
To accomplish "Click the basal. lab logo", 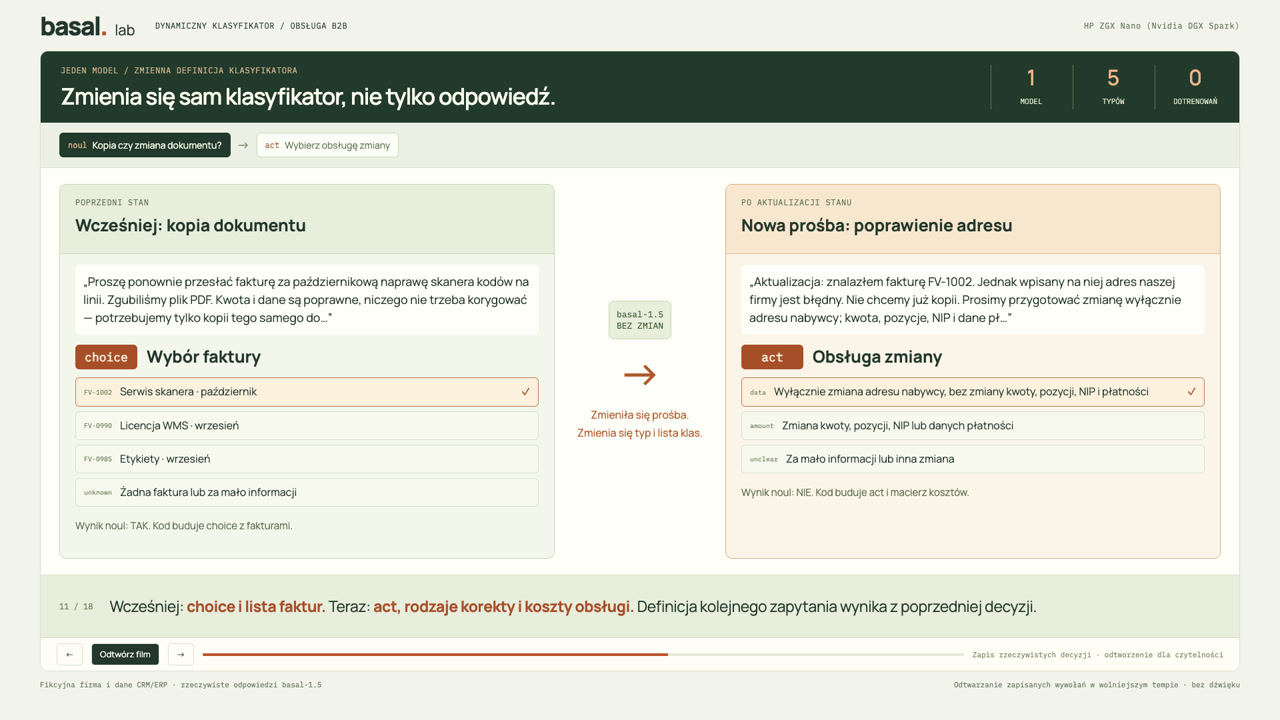I will tap(87, 27).
